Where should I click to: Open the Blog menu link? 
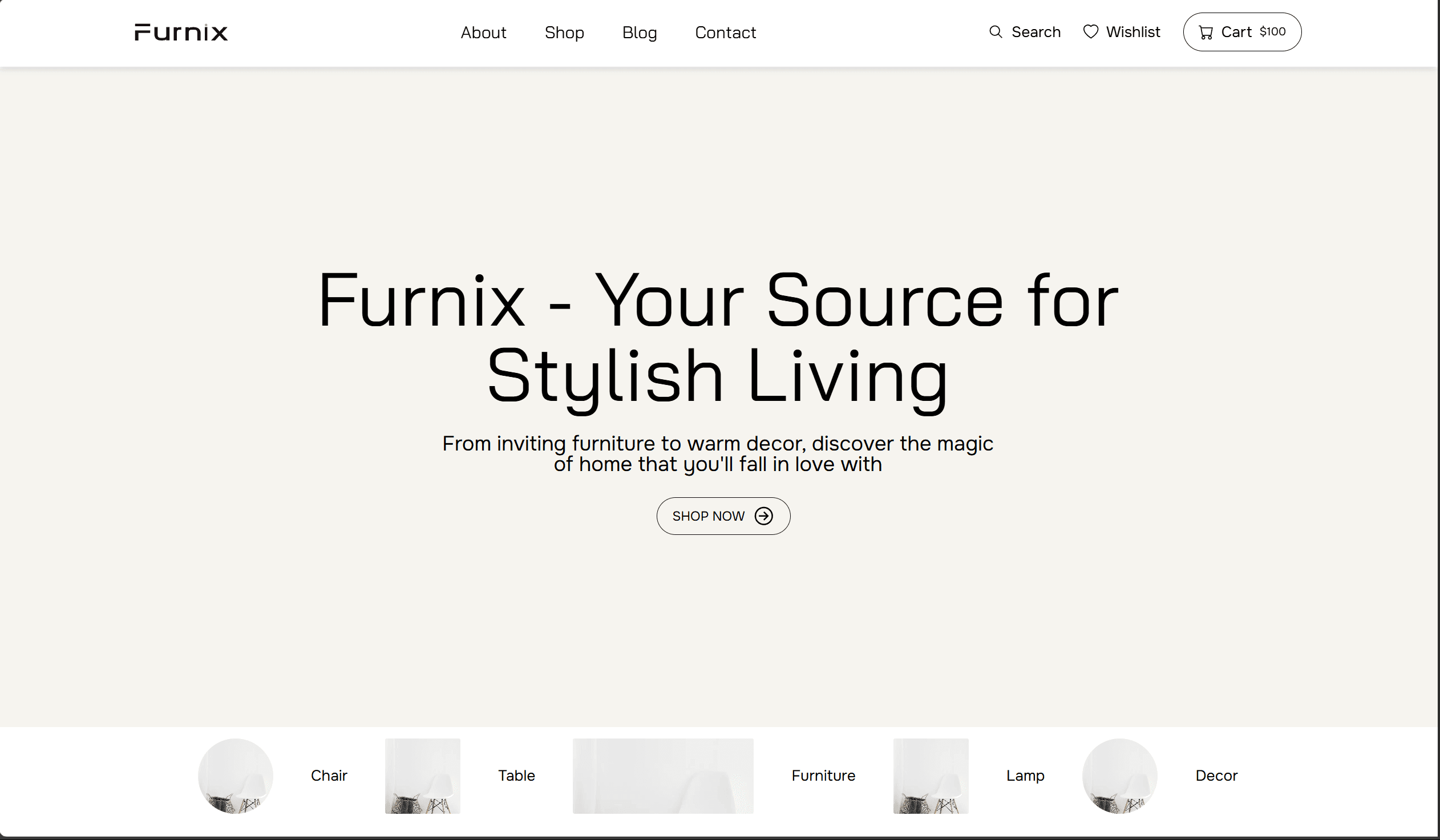pyautogui.click(x=640, y=33)
